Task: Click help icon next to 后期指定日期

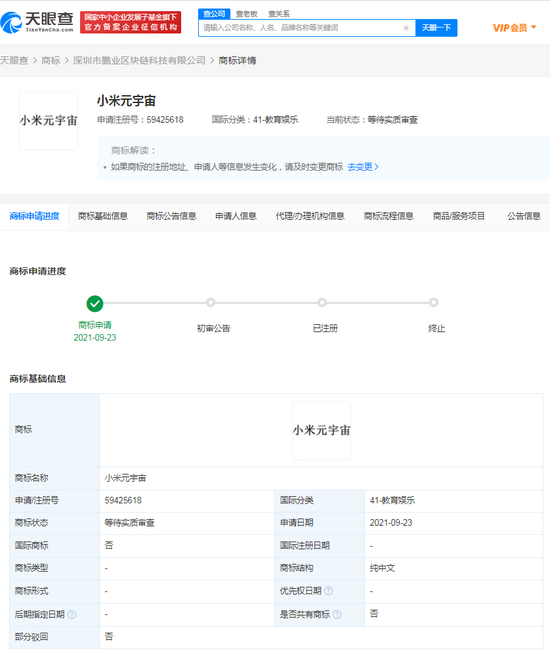Action: [x=72, y=614]
